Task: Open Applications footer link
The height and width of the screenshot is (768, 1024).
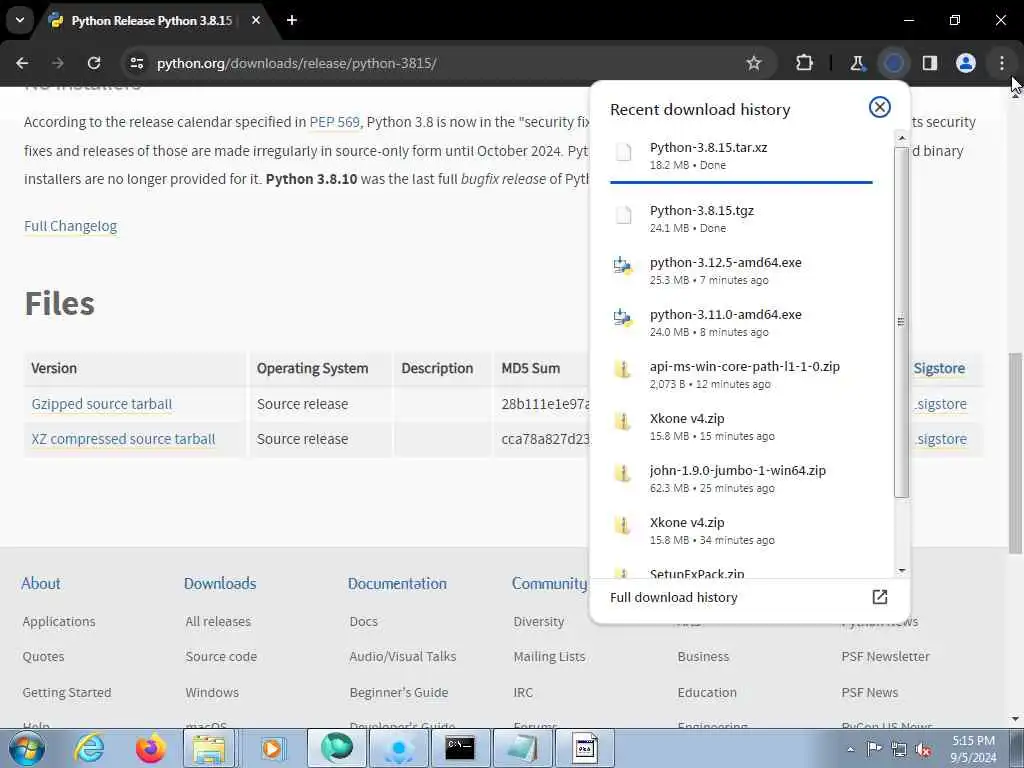Action: coord(59,622)
